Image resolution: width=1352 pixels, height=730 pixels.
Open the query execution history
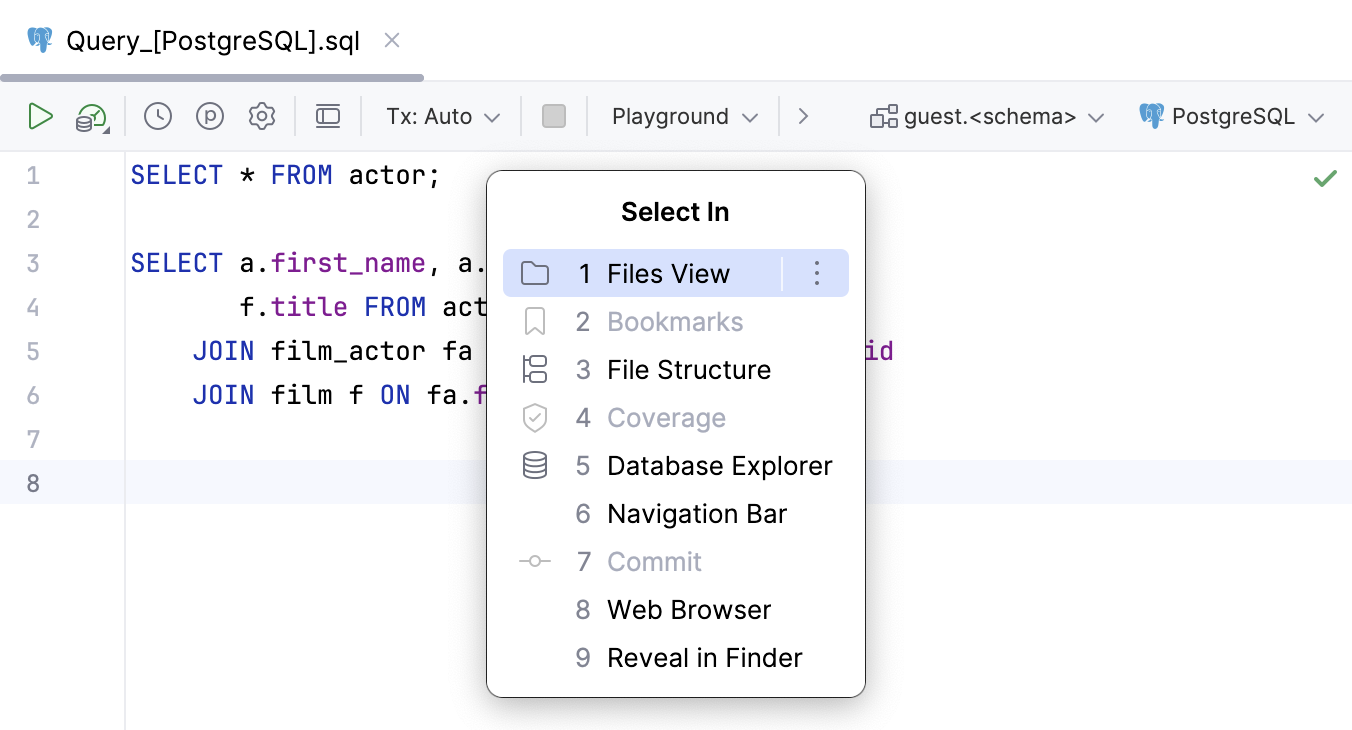point(157,116)
